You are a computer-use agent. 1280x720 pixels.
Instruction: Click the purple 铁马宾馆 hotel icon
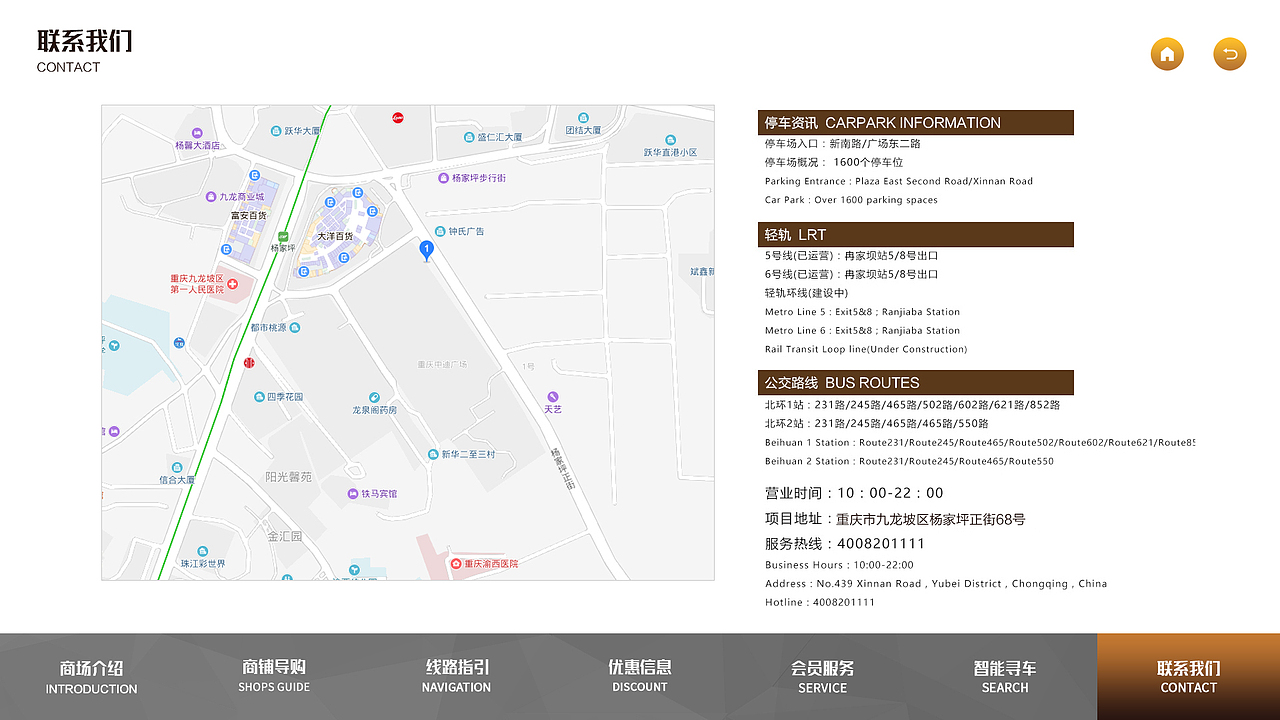(x=353, y=493)
